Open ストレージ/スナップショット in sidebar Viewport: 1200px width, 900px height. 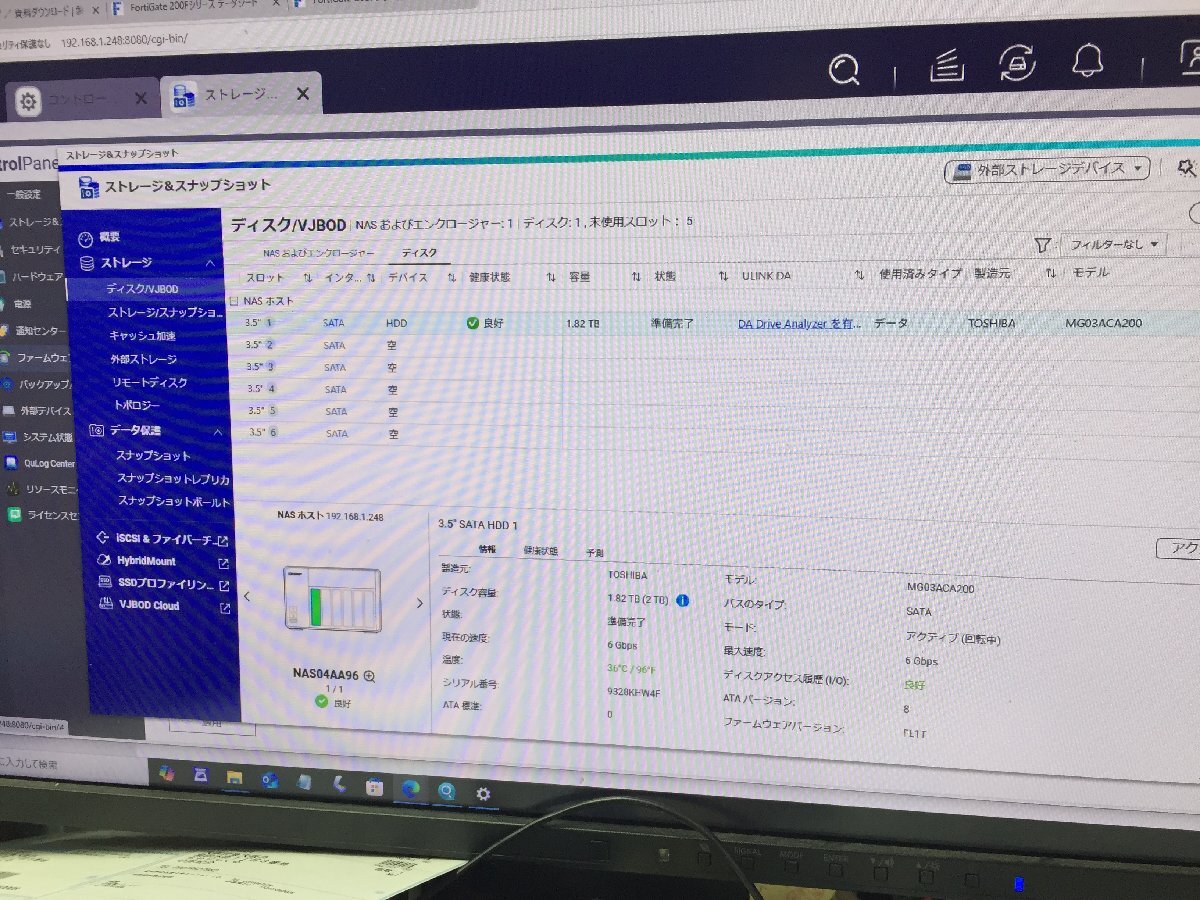166,312
